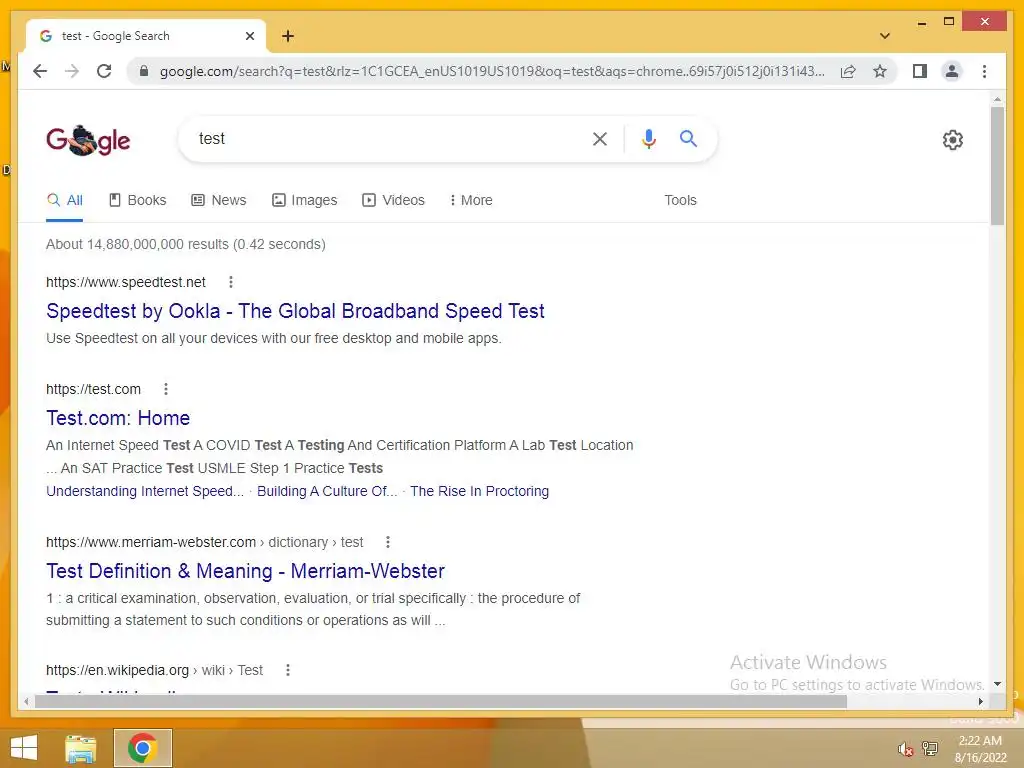Click the Google doodle logo
1024x768 pixels.
(88, 140)
